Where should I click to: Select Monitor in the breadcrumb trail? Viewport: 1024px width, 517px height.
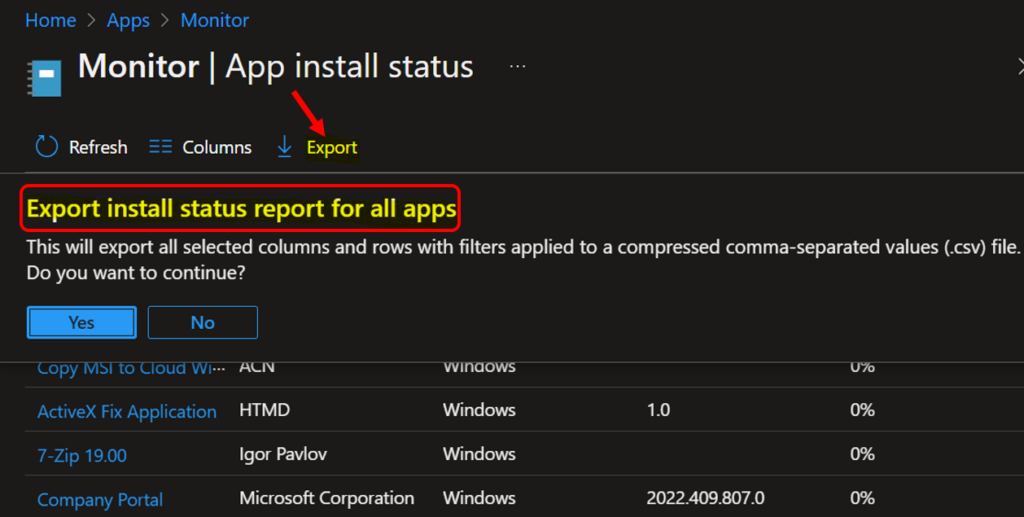click(215, 20)
